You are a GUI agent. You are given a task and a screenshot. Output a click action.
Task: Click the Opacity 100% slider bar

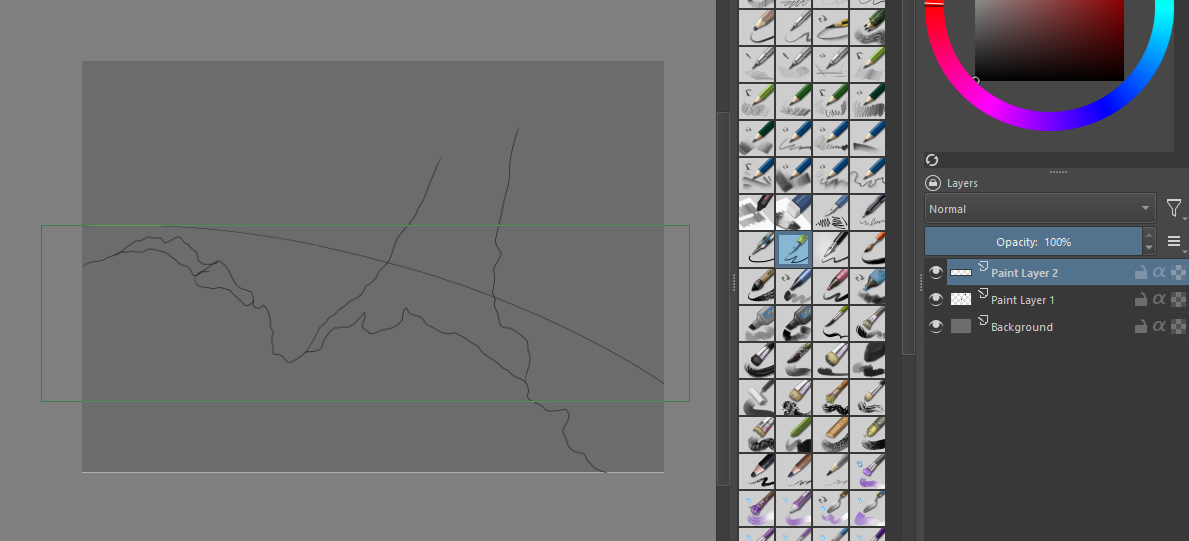coord(1034,241)
